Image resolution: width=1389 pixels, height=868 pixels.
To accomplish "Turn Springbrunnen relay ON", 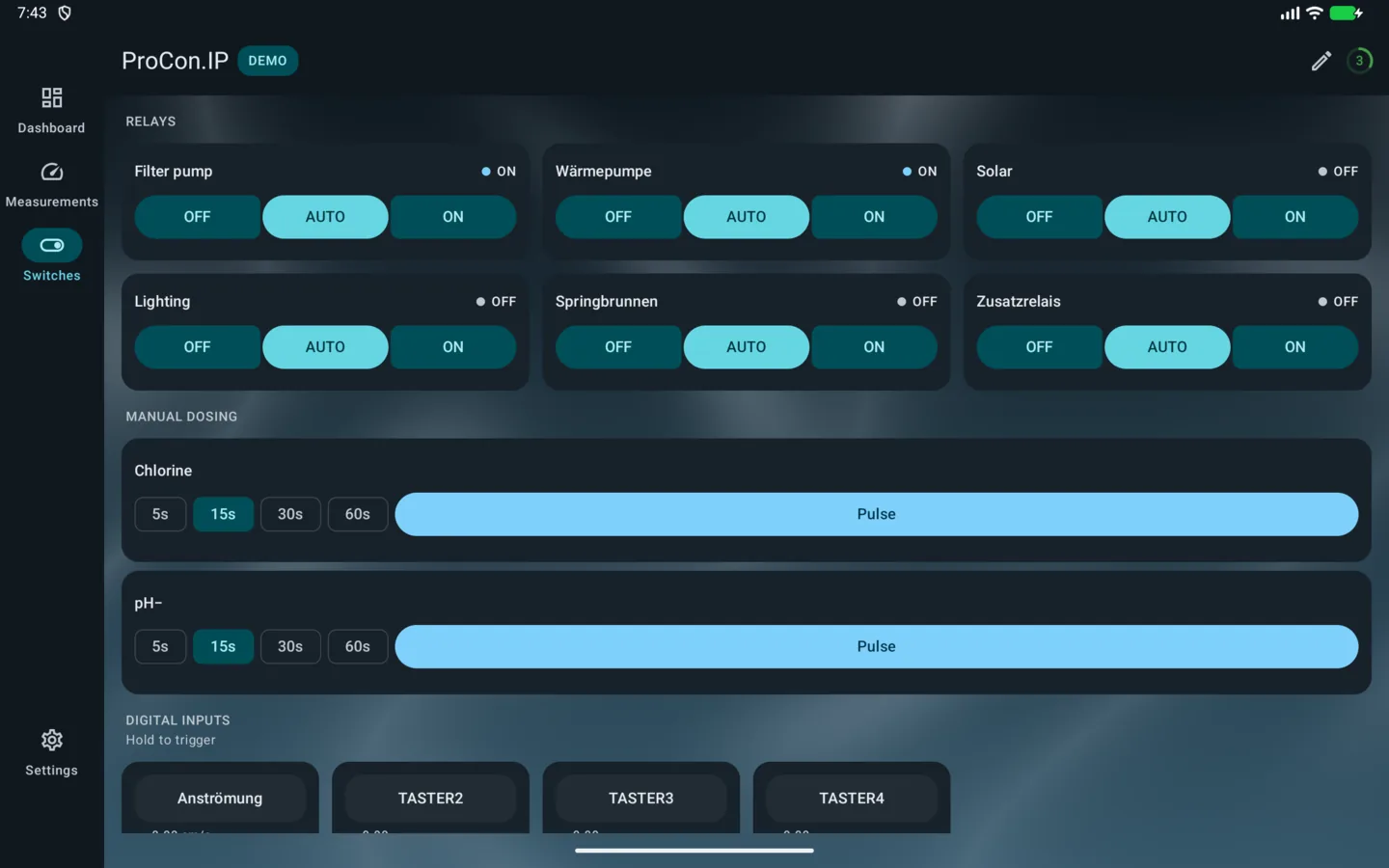I will [874, 347].
